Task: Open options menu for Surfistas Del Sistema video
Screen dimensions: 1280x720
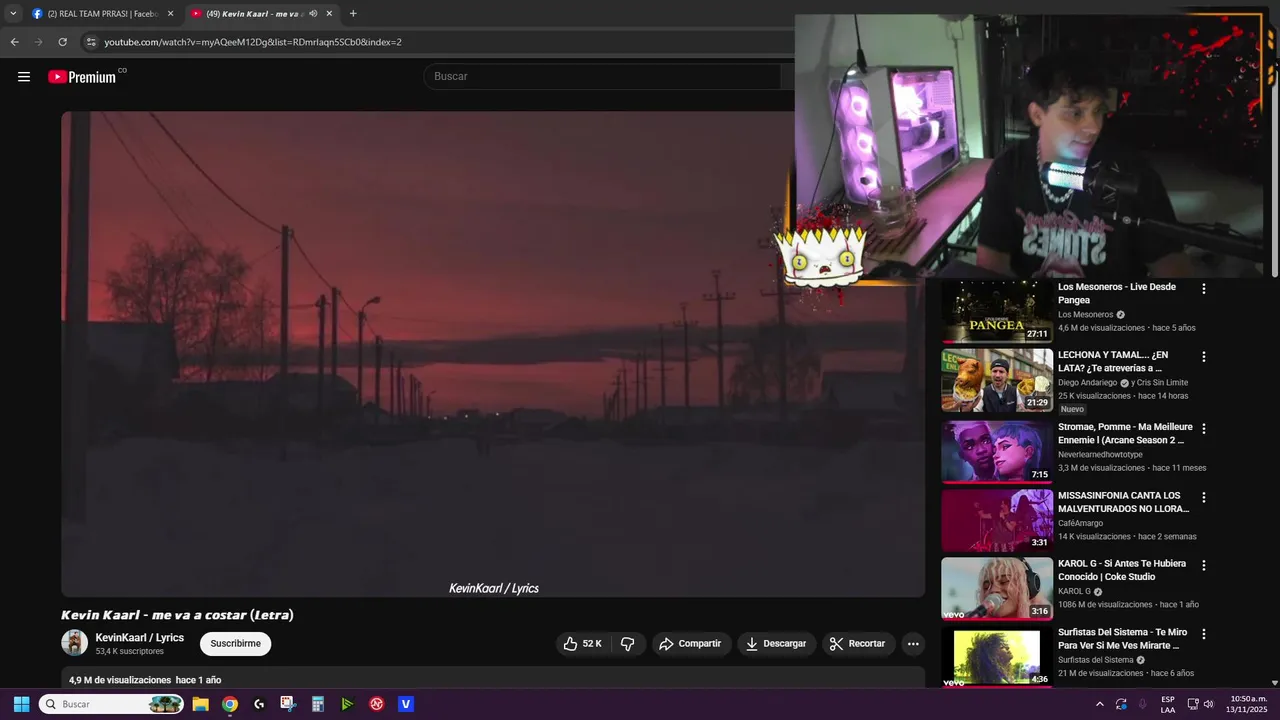Action: pos(1204,634)
